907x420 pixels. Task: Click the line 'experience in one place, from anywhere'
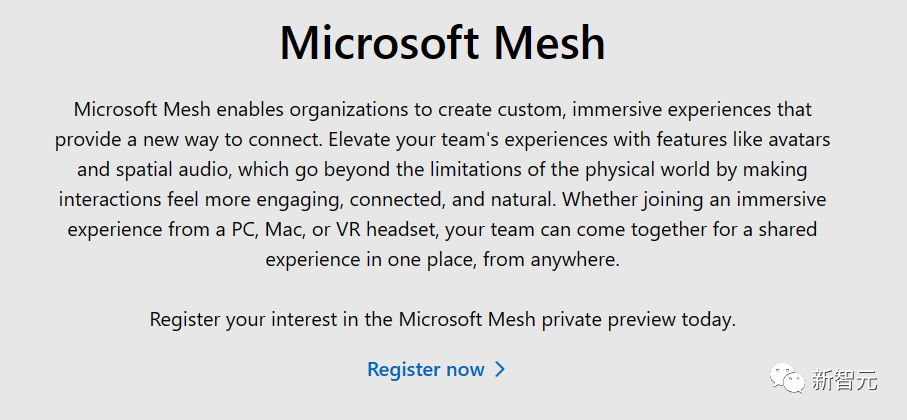click(x=442, y=260)
